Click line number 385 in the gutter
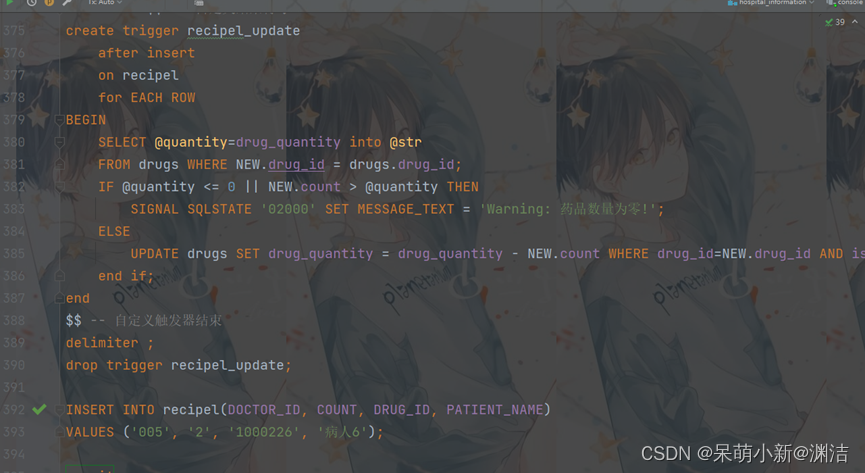865x473 pixels. pos(14,253)
